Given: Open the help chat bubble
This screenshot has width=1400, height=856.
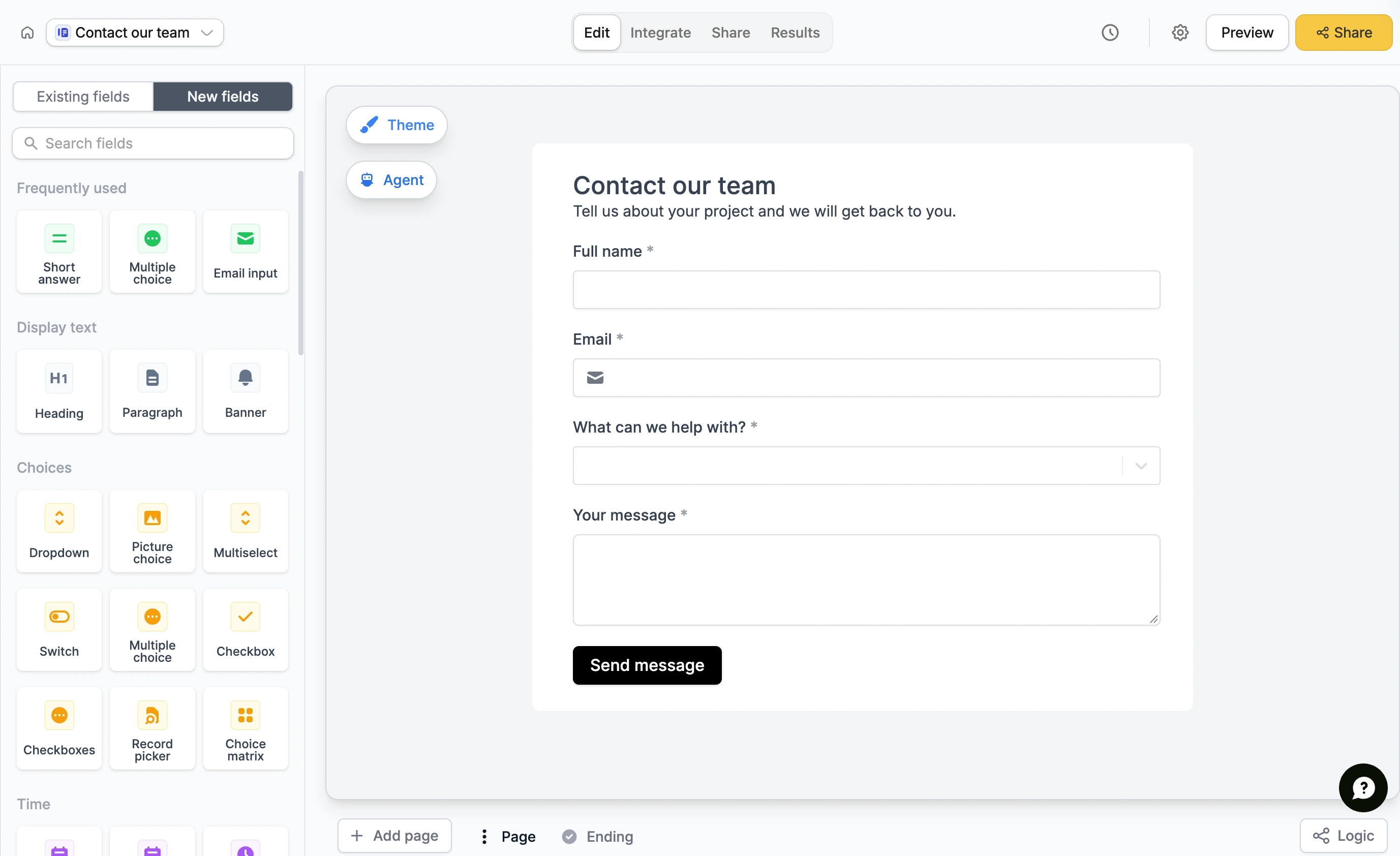Looking at the screenshot, I should click(x=1362, y=787).
